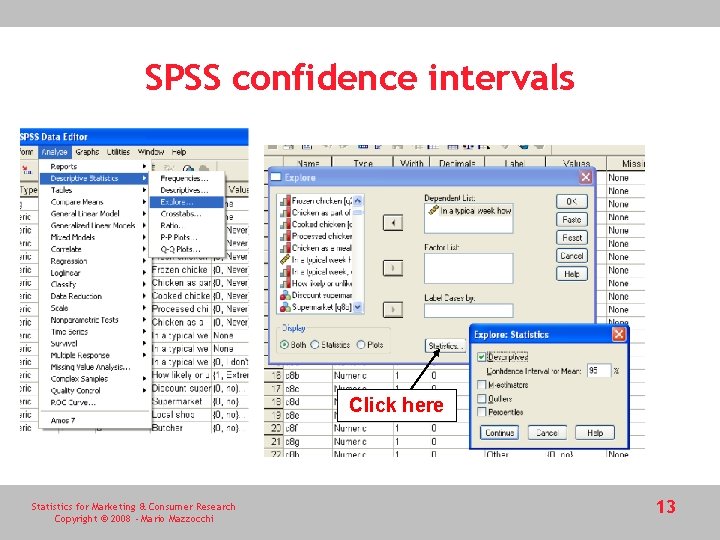Viewport: 720px width, 540px height.
Task: Open the Utilities menu
Action: click(118, 152)
